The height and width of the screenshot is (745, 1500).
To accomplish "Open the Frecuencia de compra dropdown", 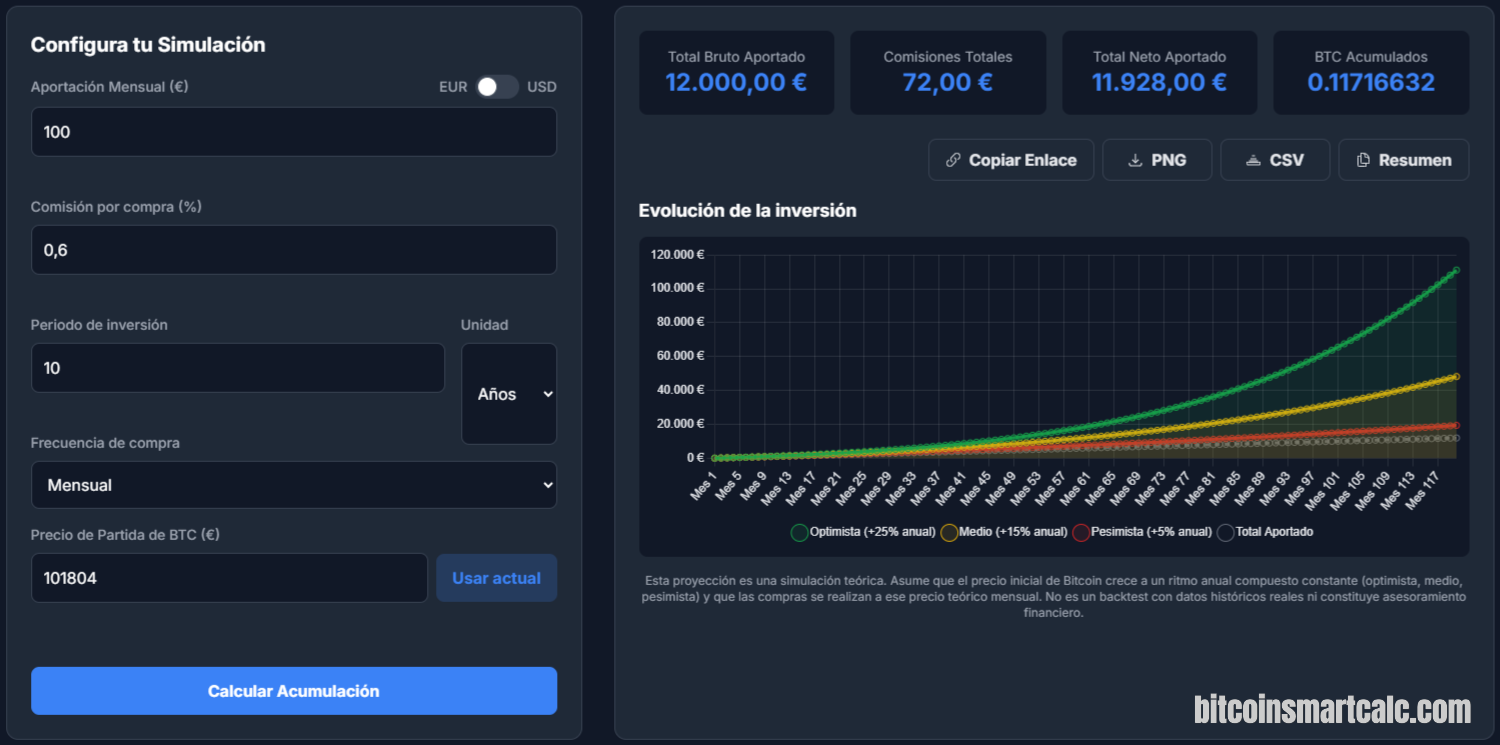I will coord(294,484).
